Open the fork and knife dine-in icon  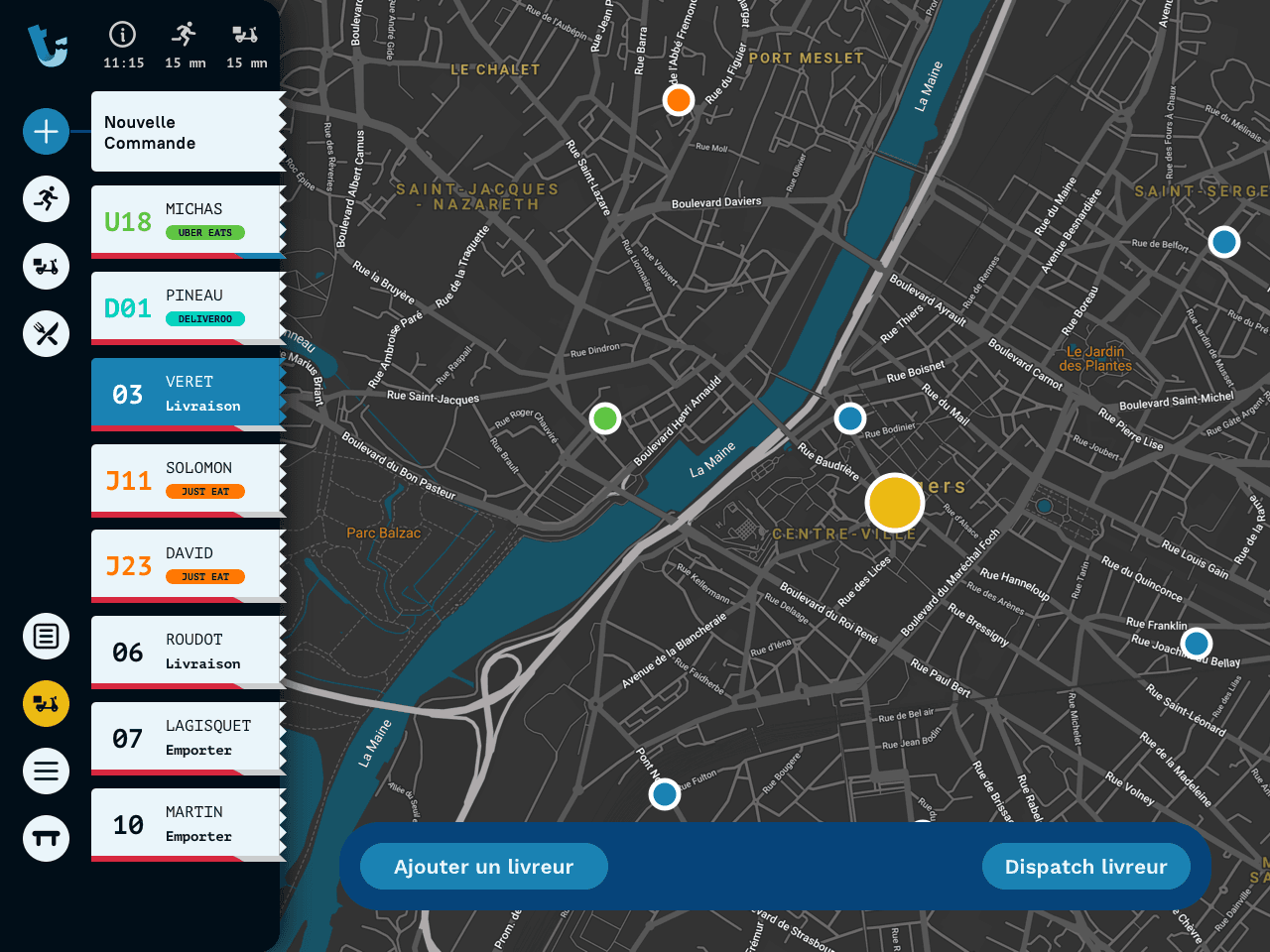[x=47, y=333]
